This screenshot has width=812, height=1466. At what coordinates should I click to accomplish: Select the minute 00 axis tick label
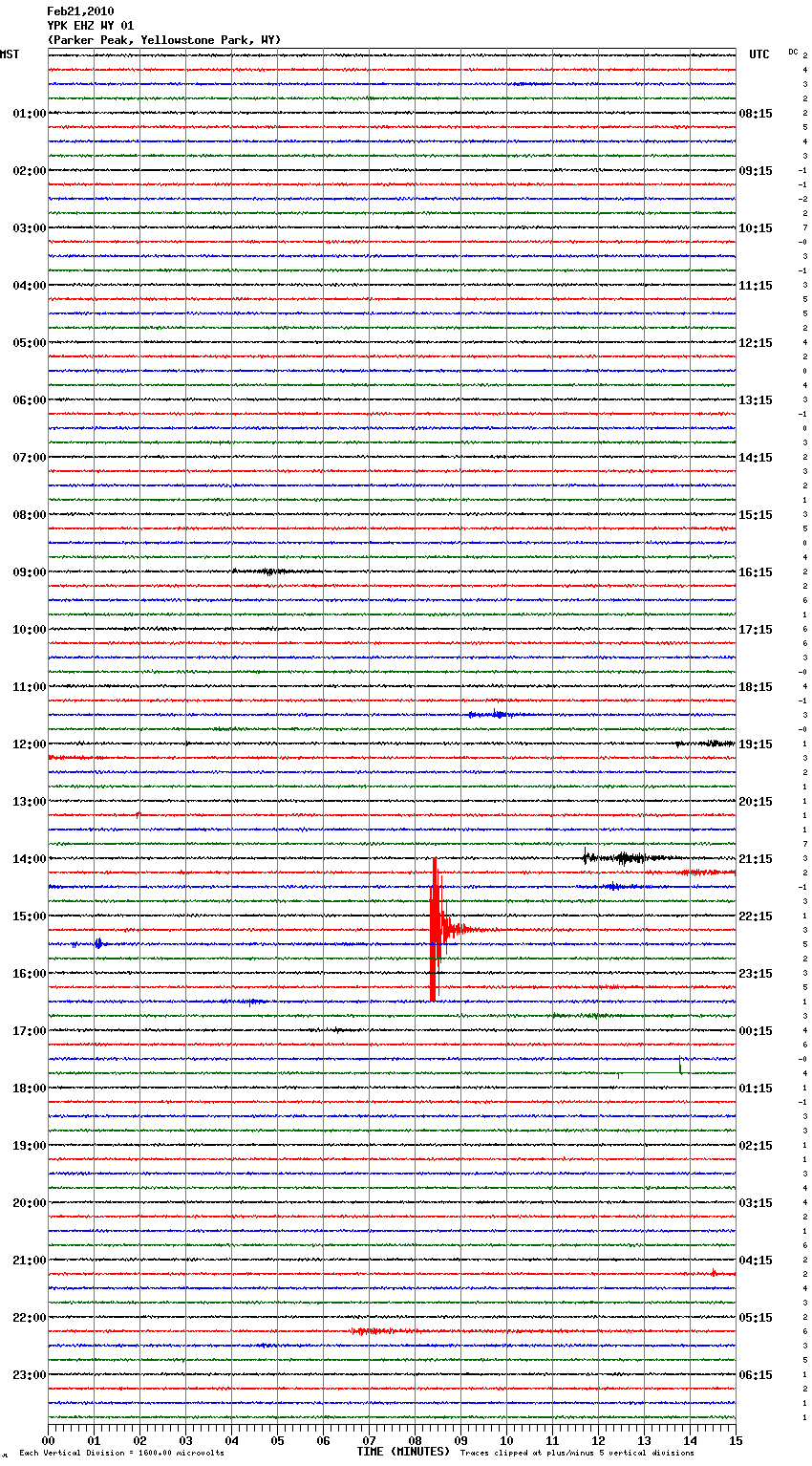[x=49, y=1440]
